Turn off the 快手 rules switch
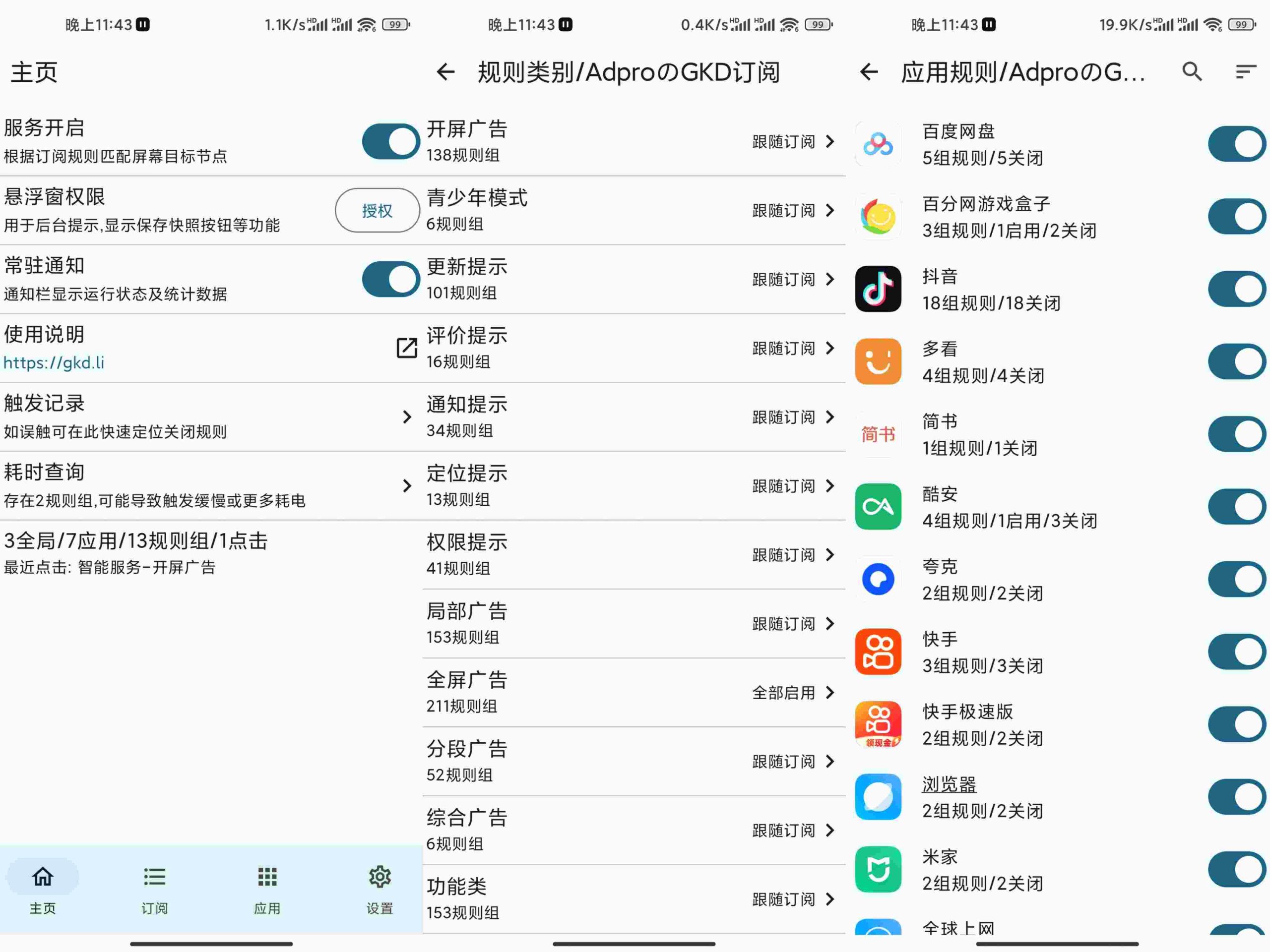This screenshot has height=952, width=1270. point(1236,652)
